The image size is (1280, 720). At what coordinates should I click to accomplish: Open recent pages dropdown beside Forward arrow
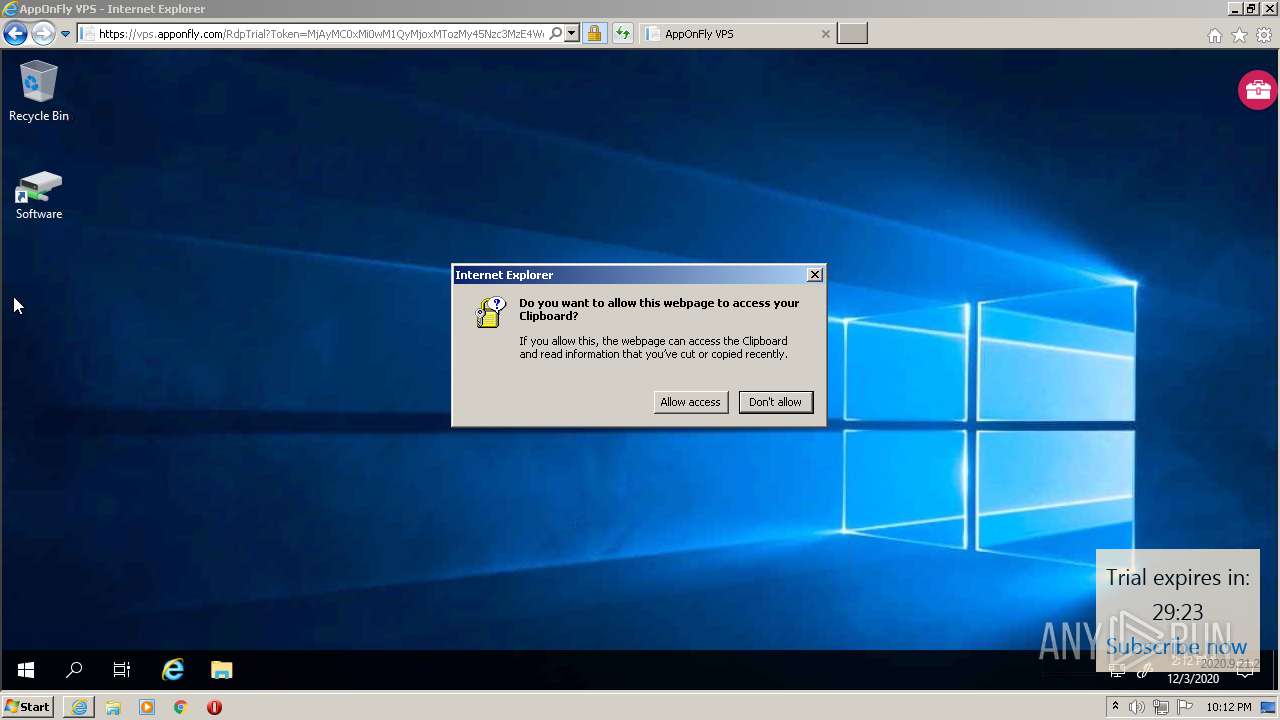click(65, 34)
